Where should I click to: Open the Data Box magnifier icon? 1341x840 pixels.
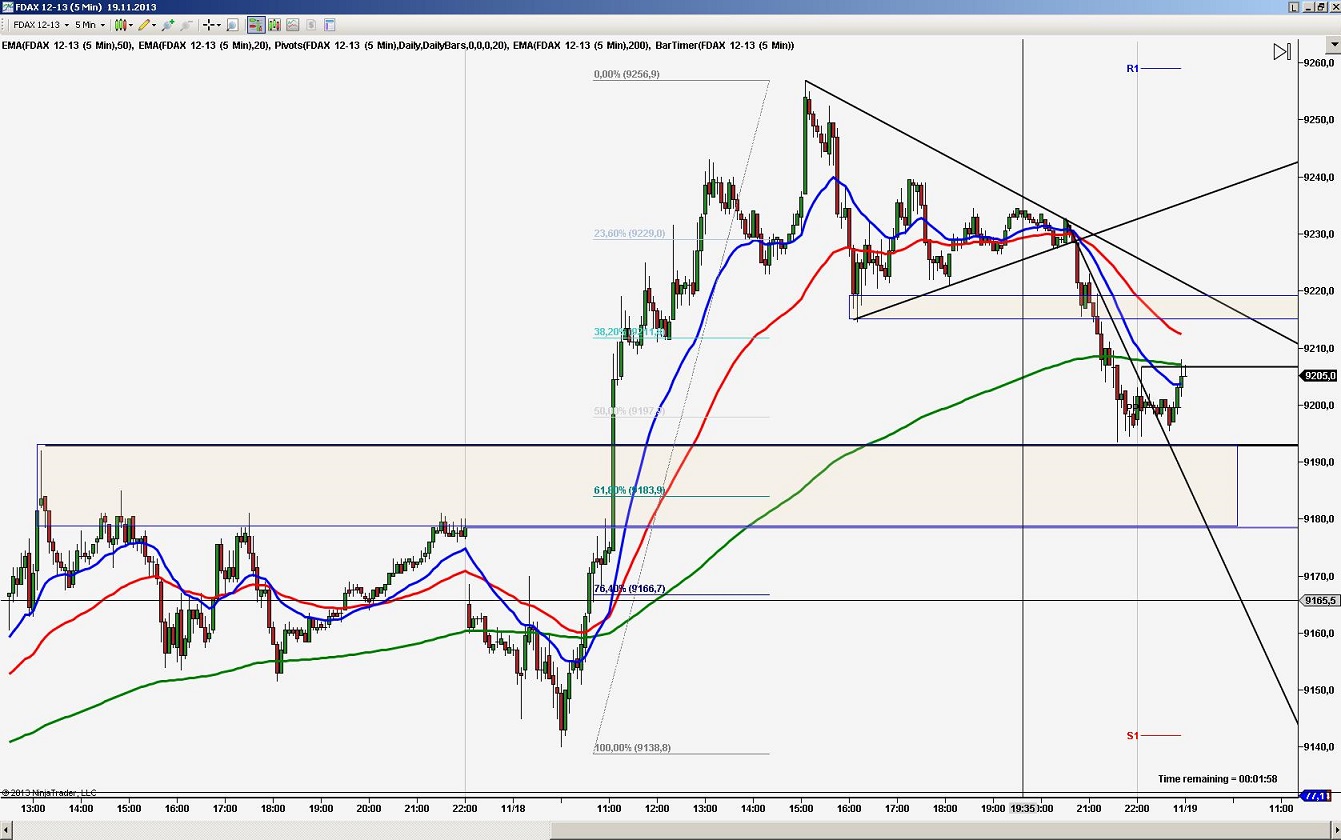point(233,24)
